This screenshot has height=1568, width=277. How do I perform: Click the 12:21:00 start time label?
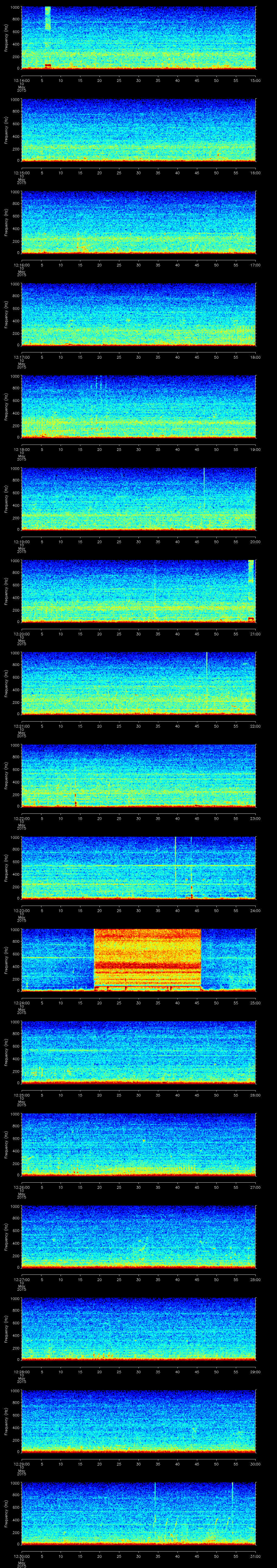21,726
